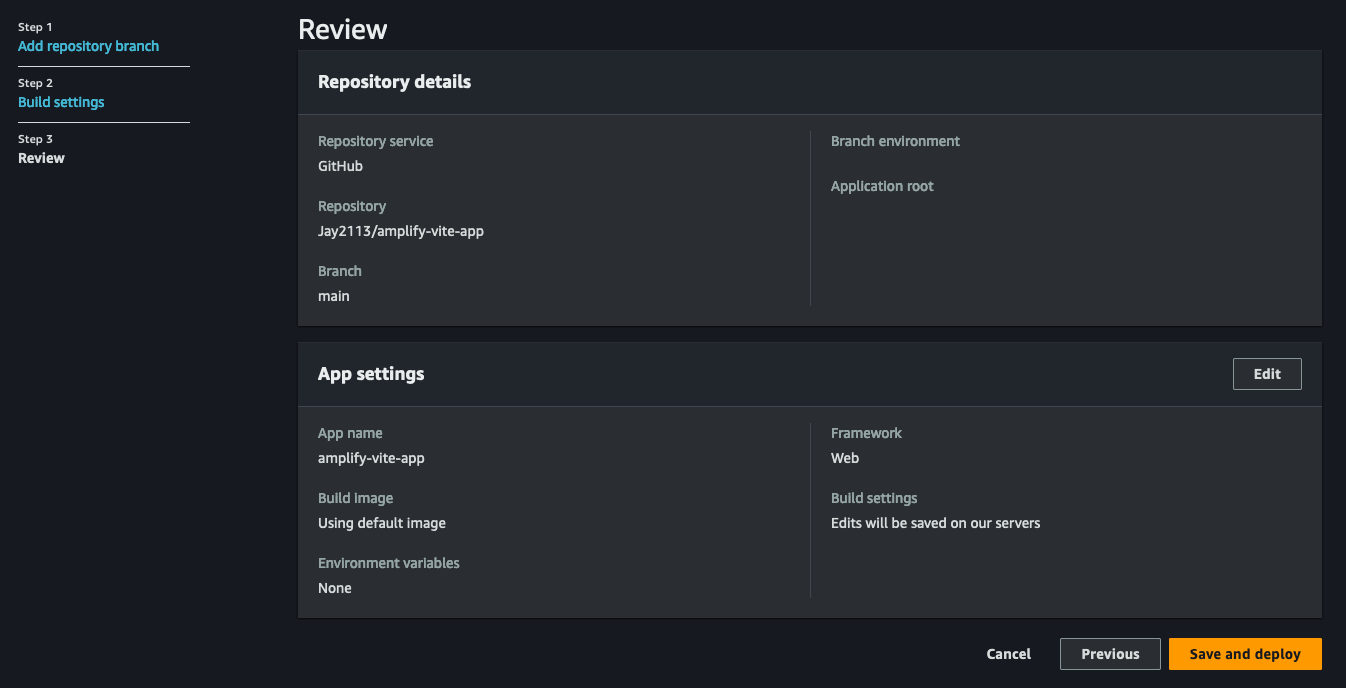The image size is (1346, 688).
Task: Click the Repository details panel header
Action: (394, 82)
